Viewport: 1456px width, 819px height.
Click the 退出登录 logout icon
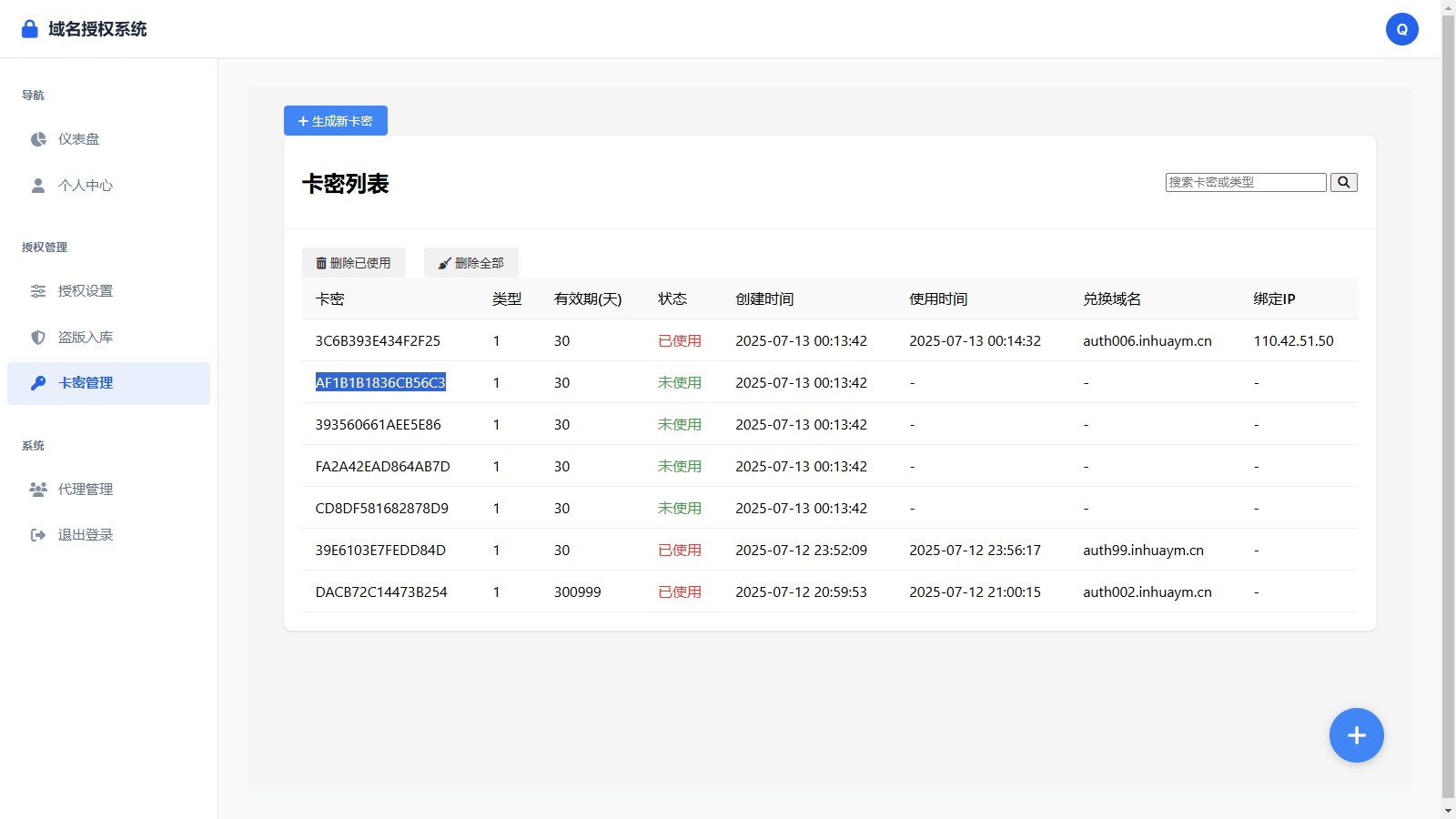click(x=37, y=534)
